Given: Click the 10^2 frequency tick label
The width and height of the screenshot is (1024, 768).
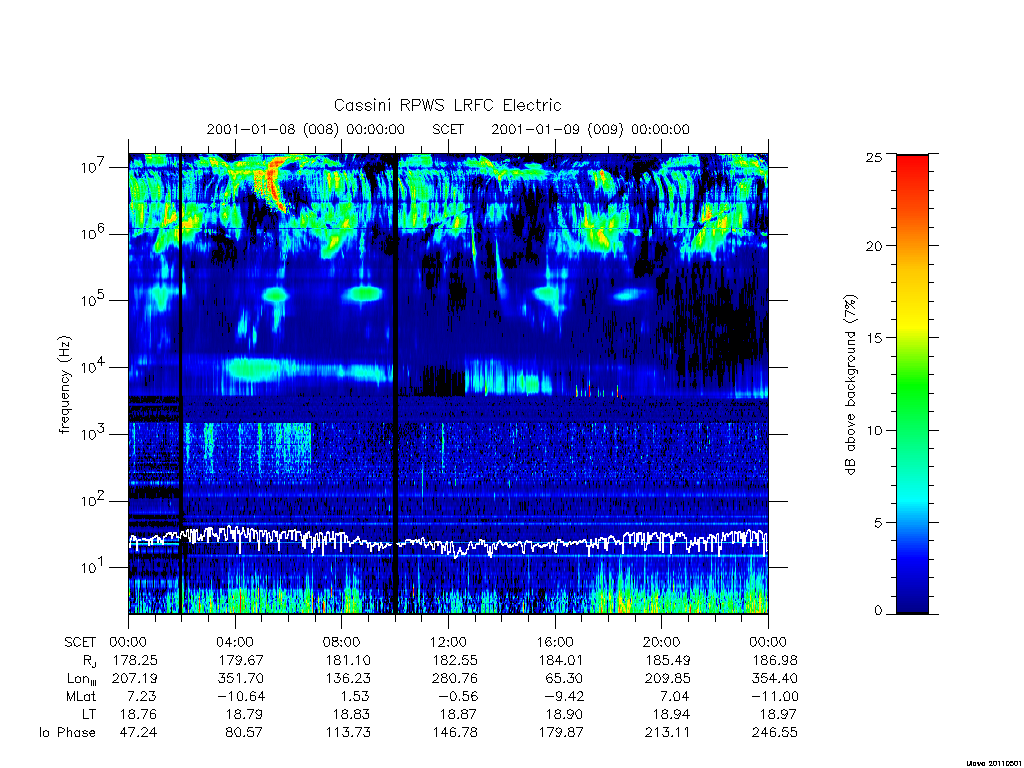Looking at the screenshot, I should coord(94,501).
